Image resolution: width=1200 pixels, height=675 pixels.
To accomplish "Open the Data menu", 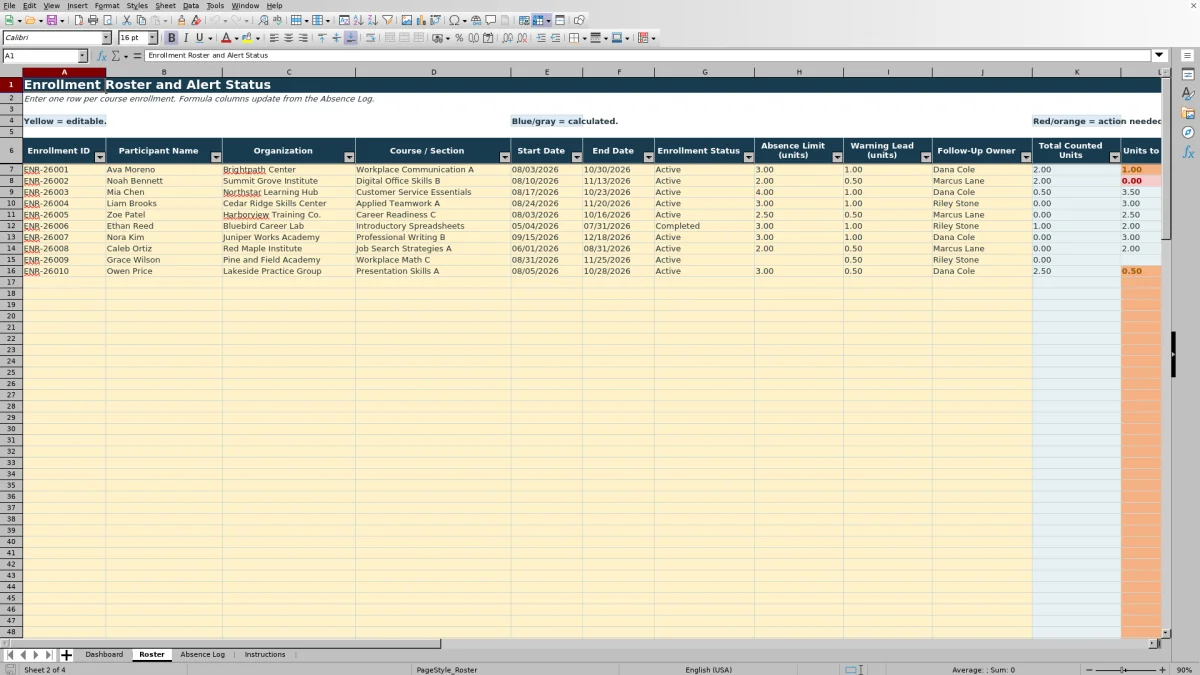I will (x=190, y=6).
